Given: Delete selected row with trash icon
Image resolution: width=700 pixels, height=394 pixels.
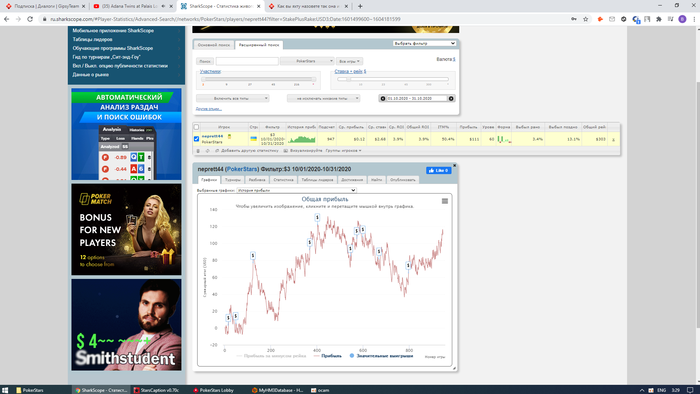Looking at the screenshot, I should click(x=198, y=151).
